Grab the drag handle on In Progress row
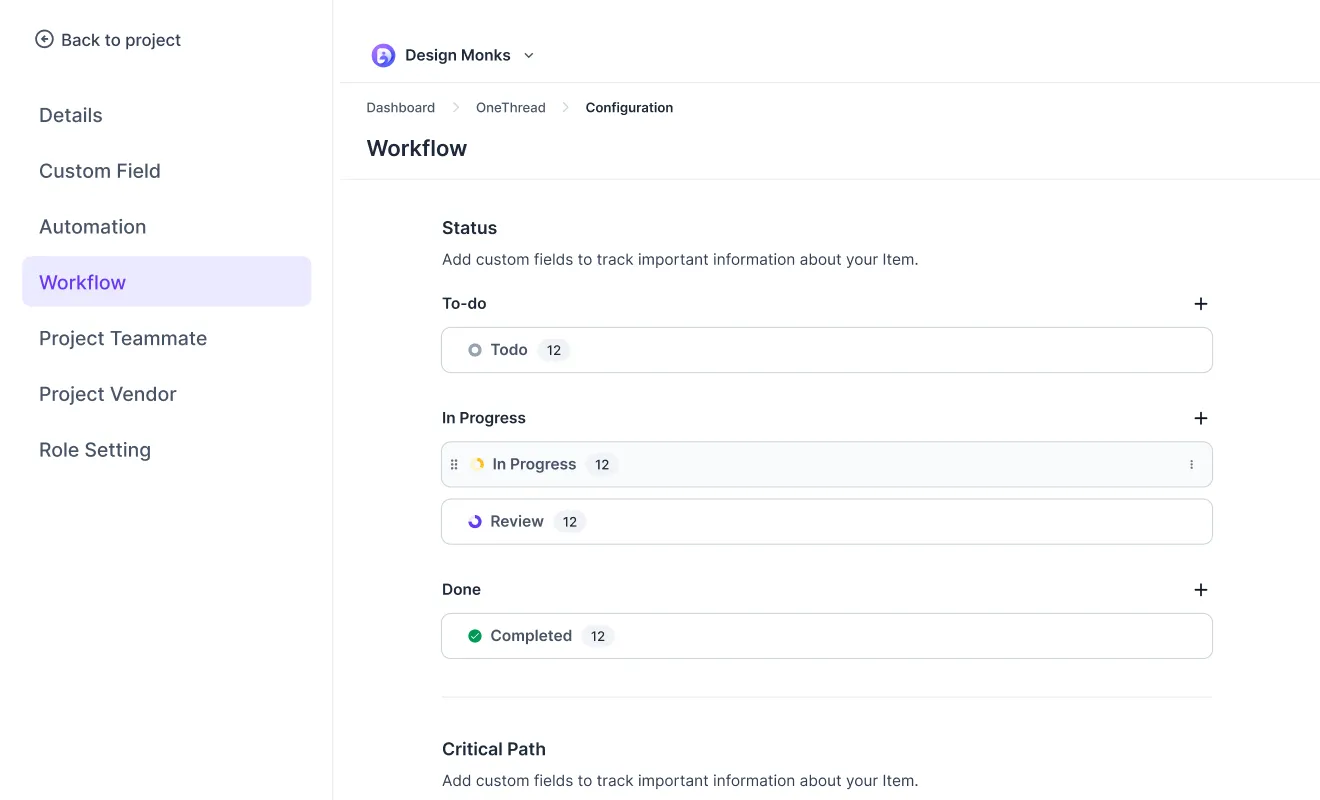The image size is (1320, 800). pos(454,465)
